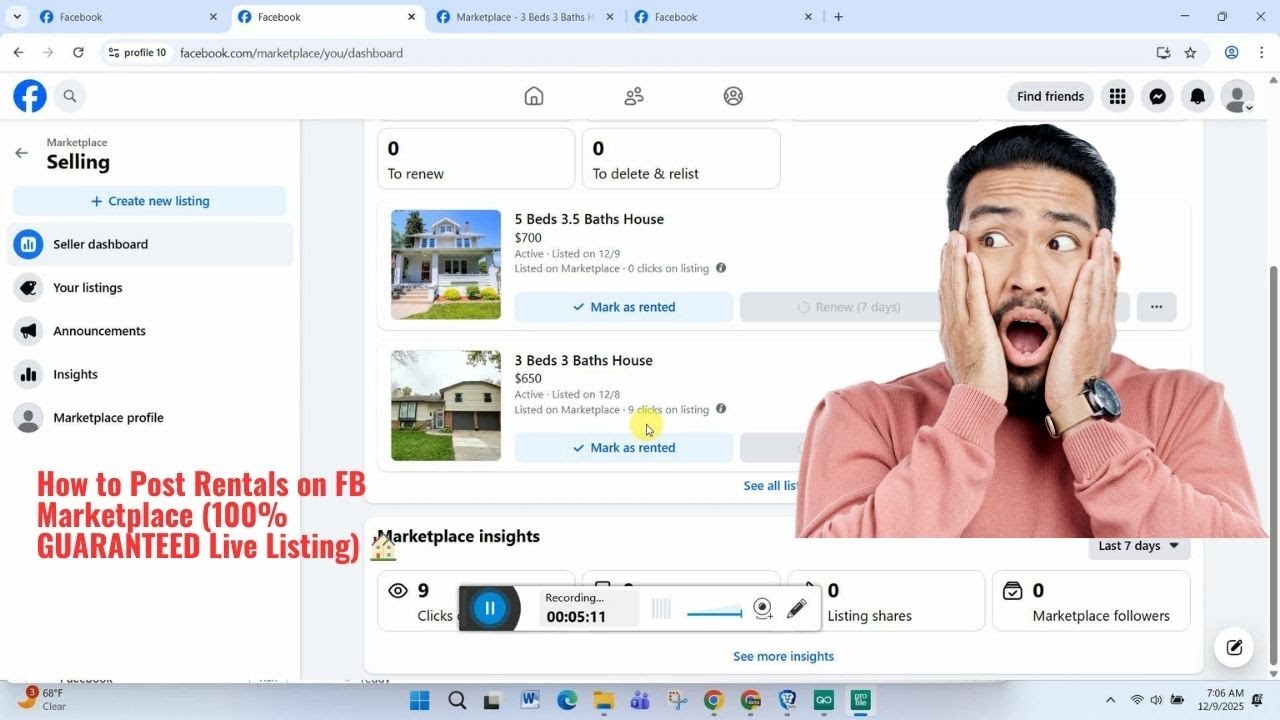
Task: Switch to first Facebook browser tab
Action: 128,17
